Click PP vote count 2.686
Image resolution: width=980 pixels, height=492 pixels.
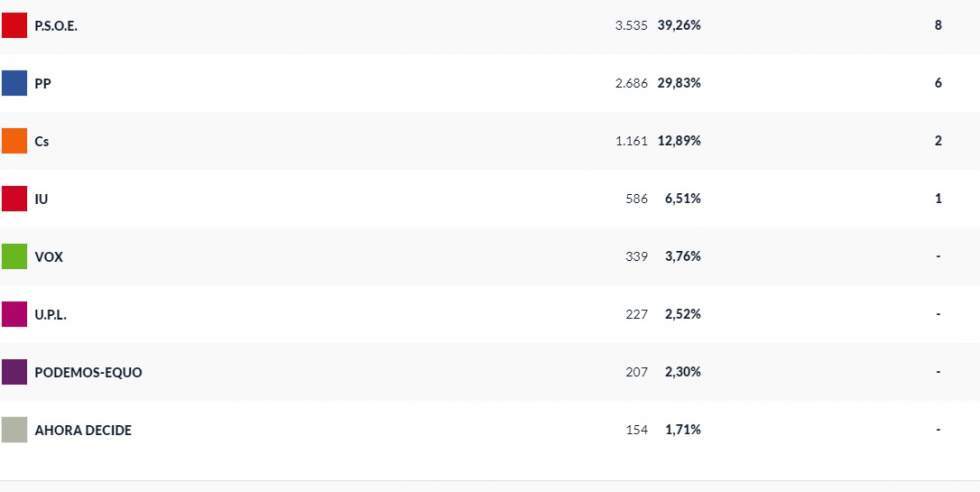point(631,83)
